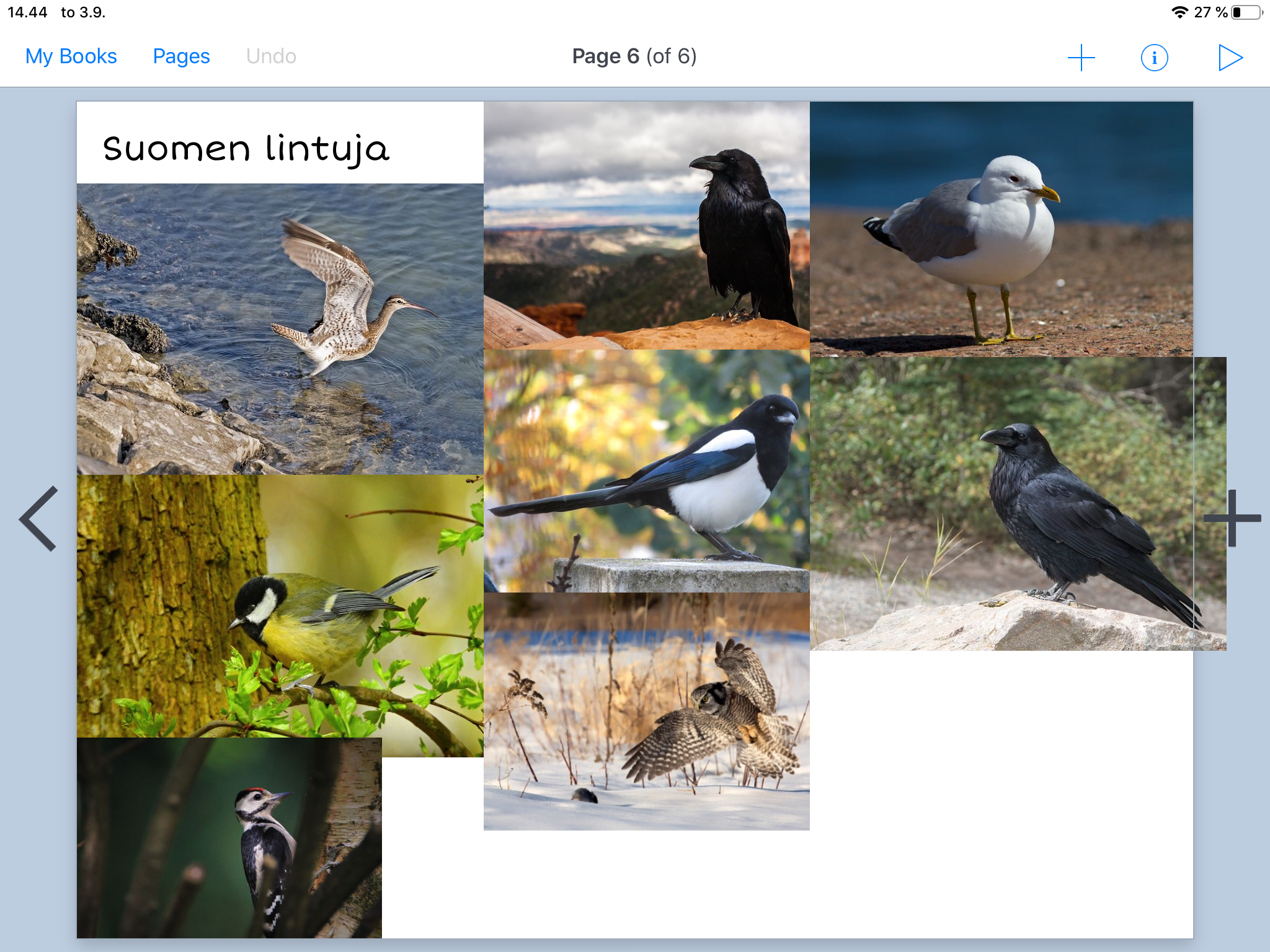Viewport: 1270px width, 952px height.
Task: Select the magpie photo
Action: pos(646,471)
